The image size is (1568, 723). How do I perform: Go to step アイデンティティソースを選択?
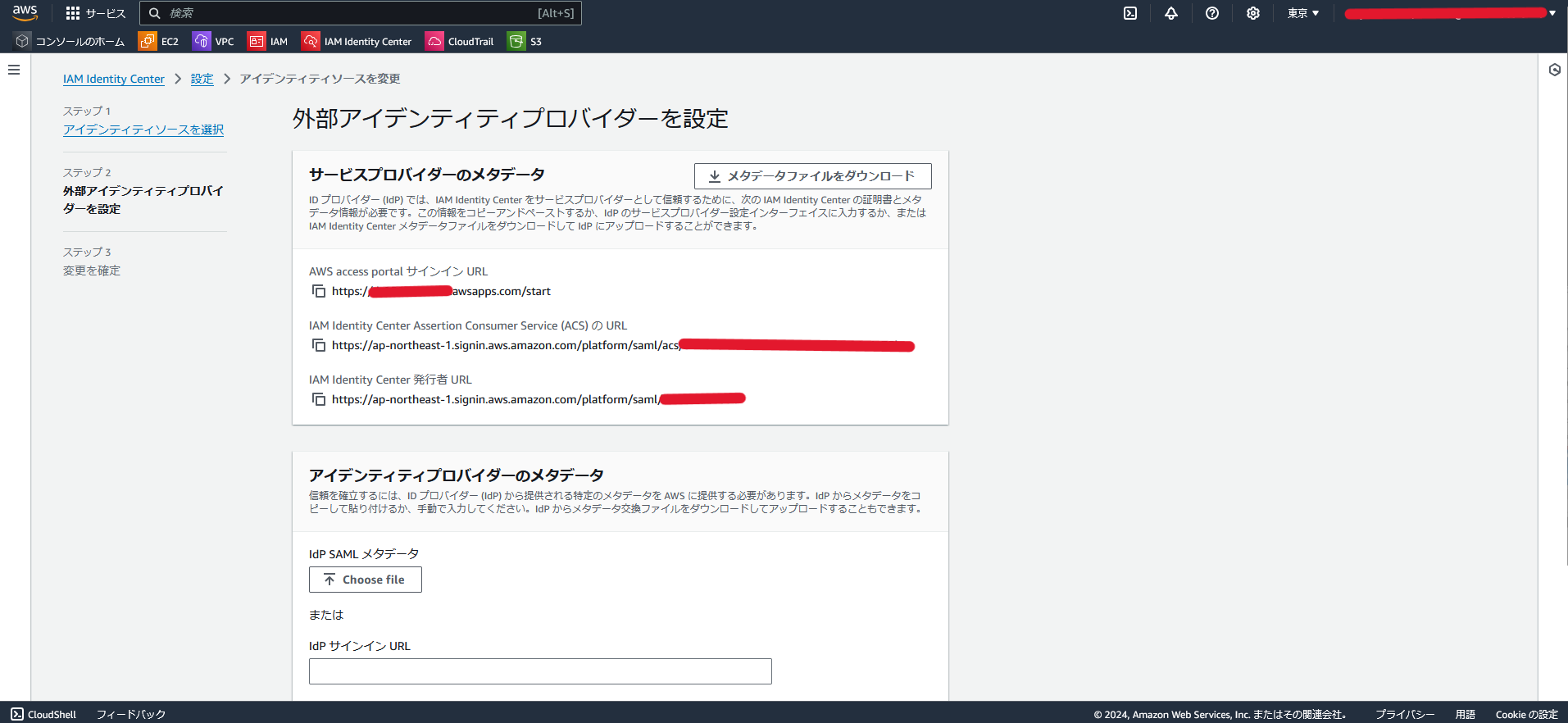click(x=143, y=130)
